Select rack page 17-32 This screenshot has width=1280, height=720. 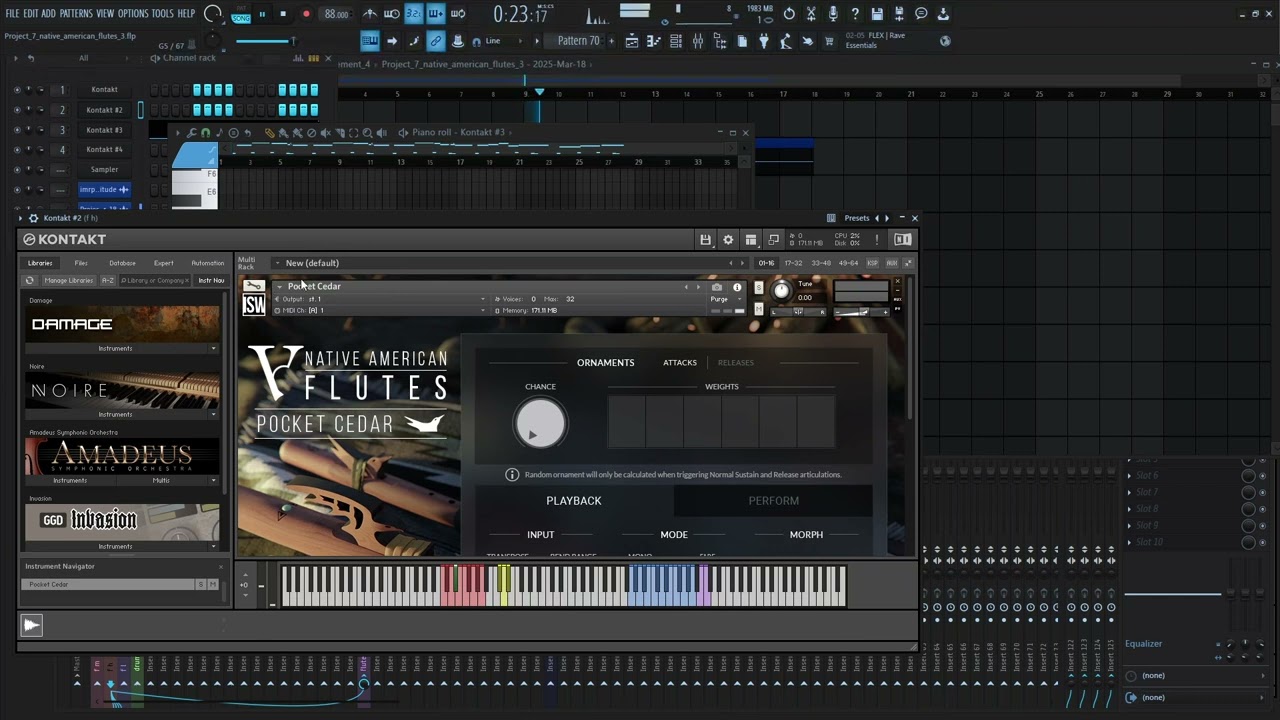[x=793, y=263]
